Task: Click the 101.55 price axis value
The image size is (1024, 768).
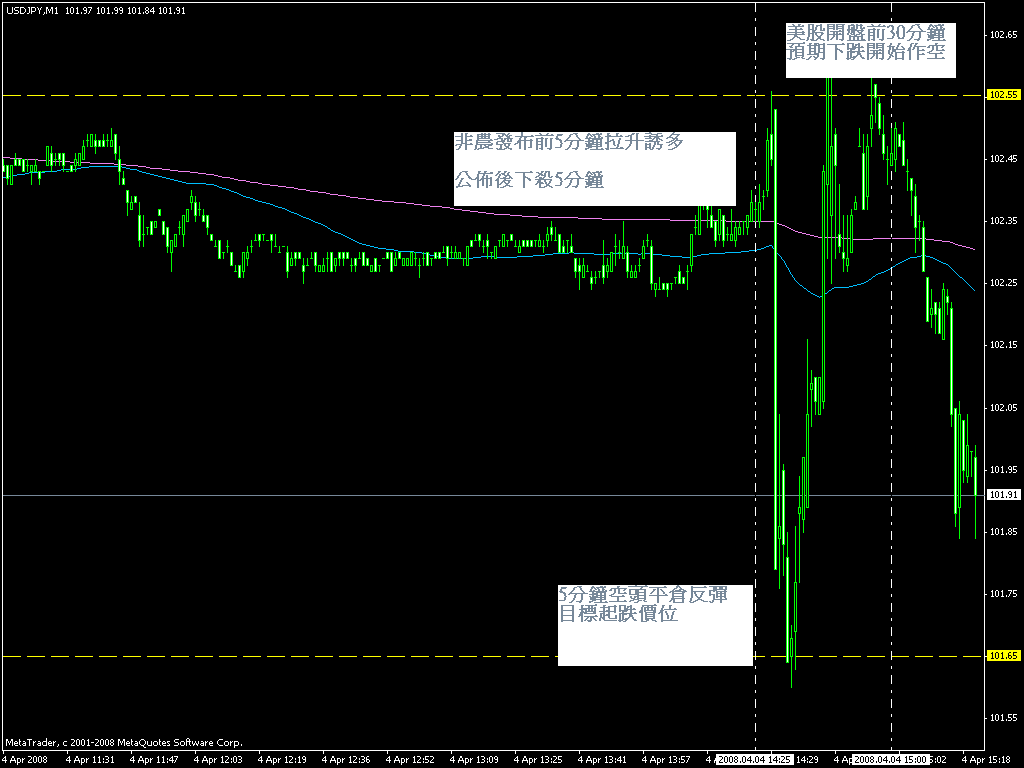Action: click(x=1004, y=718)
